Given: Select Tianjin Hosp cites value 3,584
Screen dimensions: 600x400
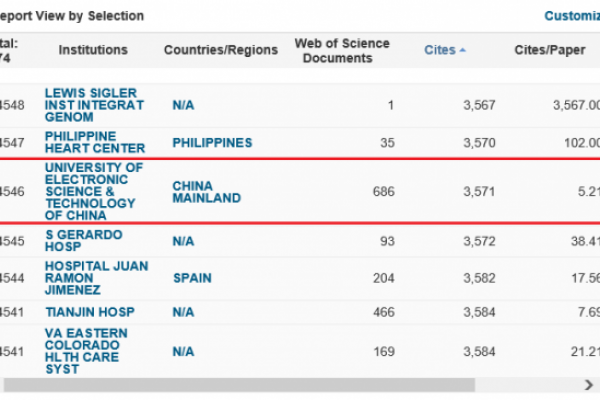Looking at the screenshot, I should tap(479, 312).
